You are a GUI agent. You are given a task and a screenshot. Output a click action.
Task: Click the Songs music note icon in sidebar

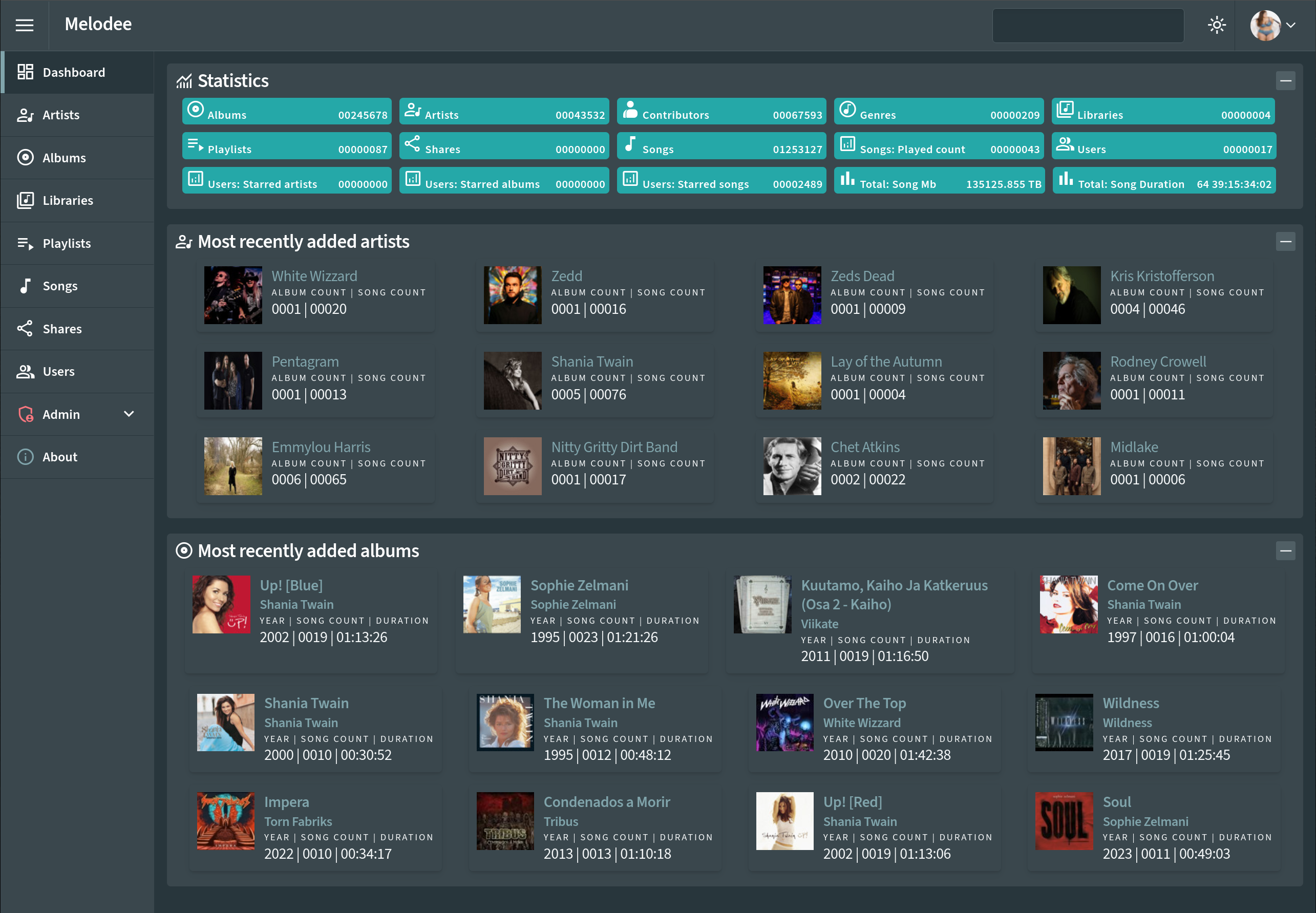pos(25,286)
